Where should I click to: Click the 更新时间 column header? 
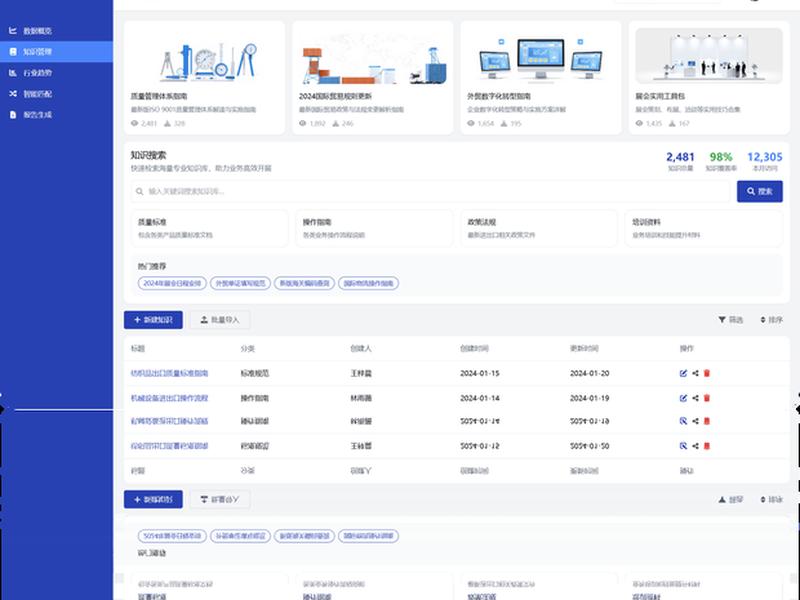584,348
